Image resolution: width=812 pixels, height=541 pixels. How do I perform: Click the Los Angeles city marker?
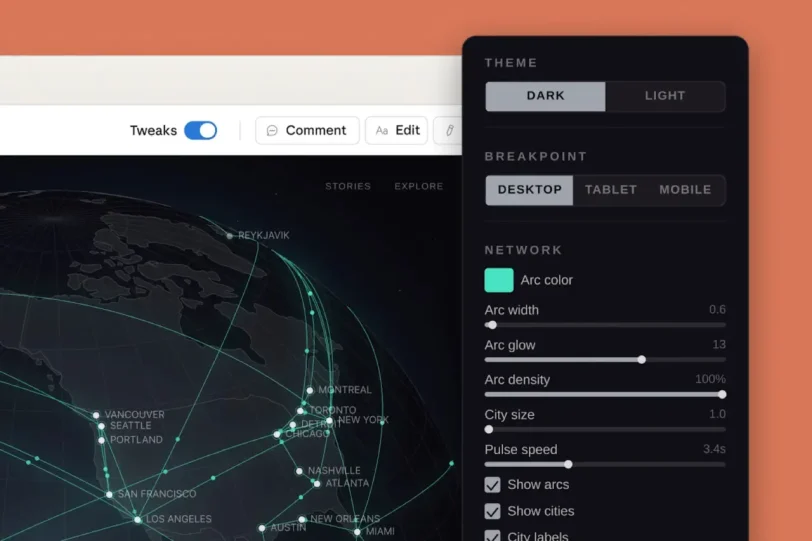(x=138, y=519)
